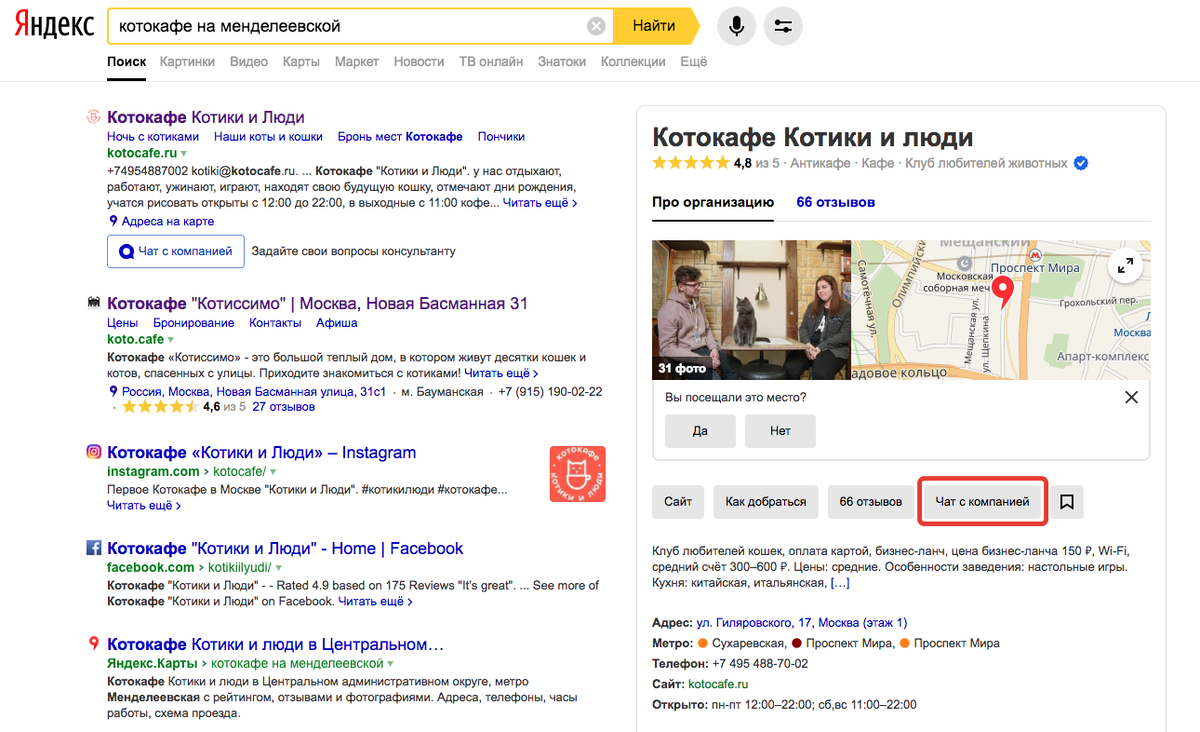Expand the map to fullscreen
Screen dimensions: 1200x732
[1126, 265]
